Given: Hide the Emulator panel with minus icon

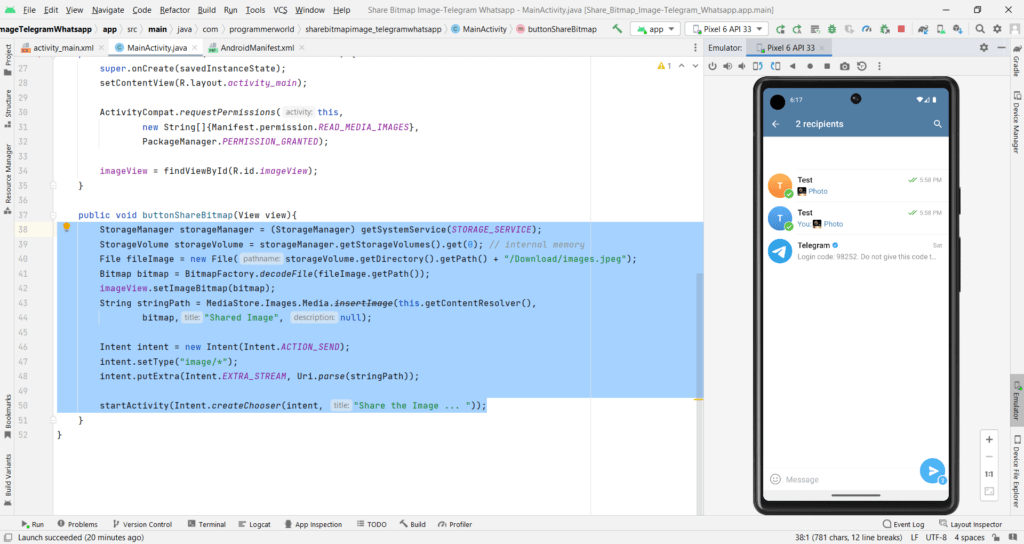Looking at the screenshot, I should point(1001,48).
